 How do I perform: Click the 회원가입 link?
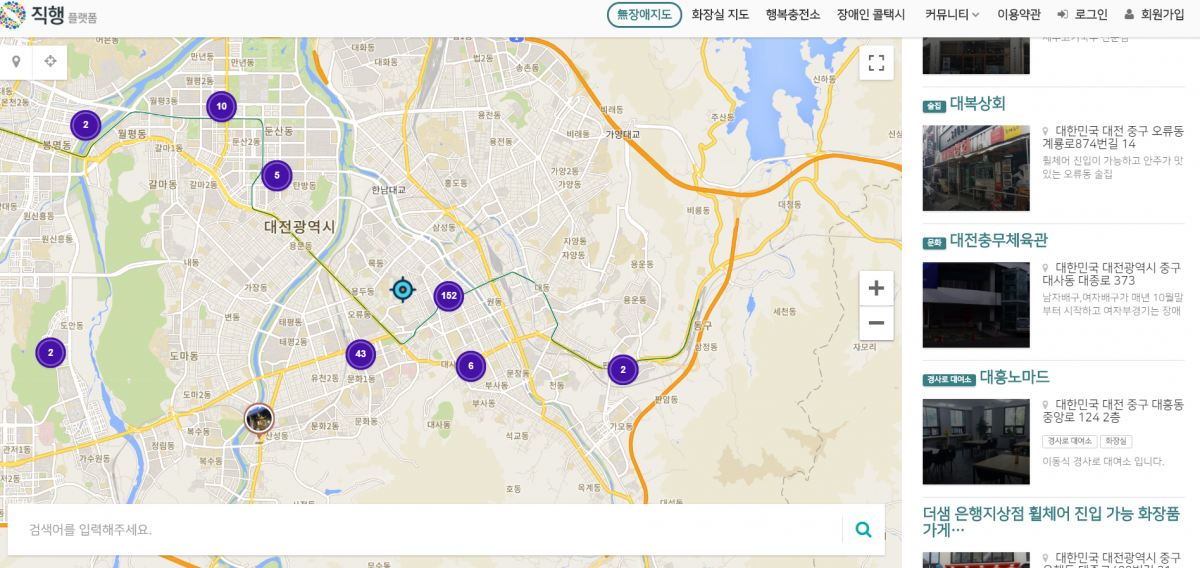1162,14
